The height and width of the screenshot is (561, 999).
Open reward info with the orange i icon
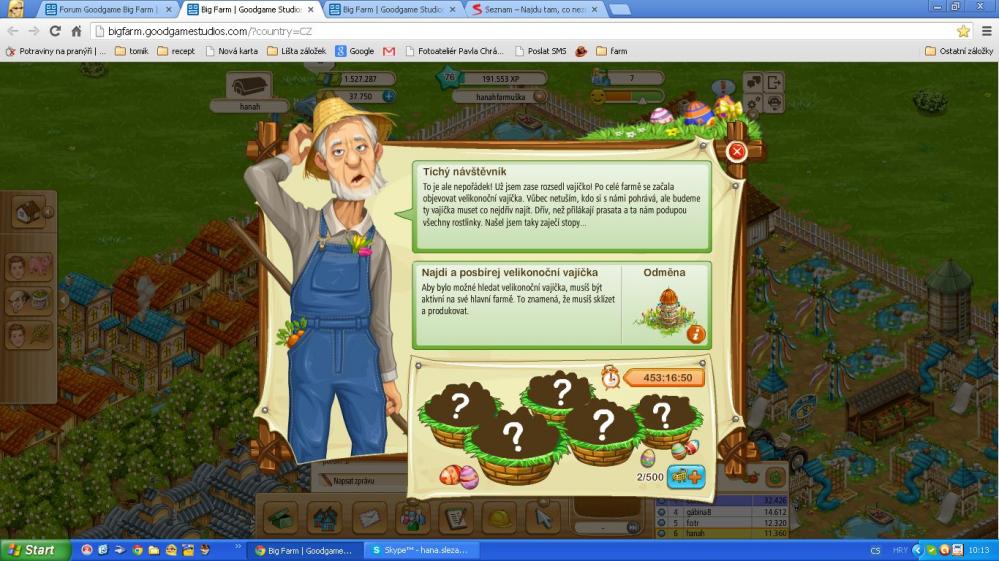[696, 333]
